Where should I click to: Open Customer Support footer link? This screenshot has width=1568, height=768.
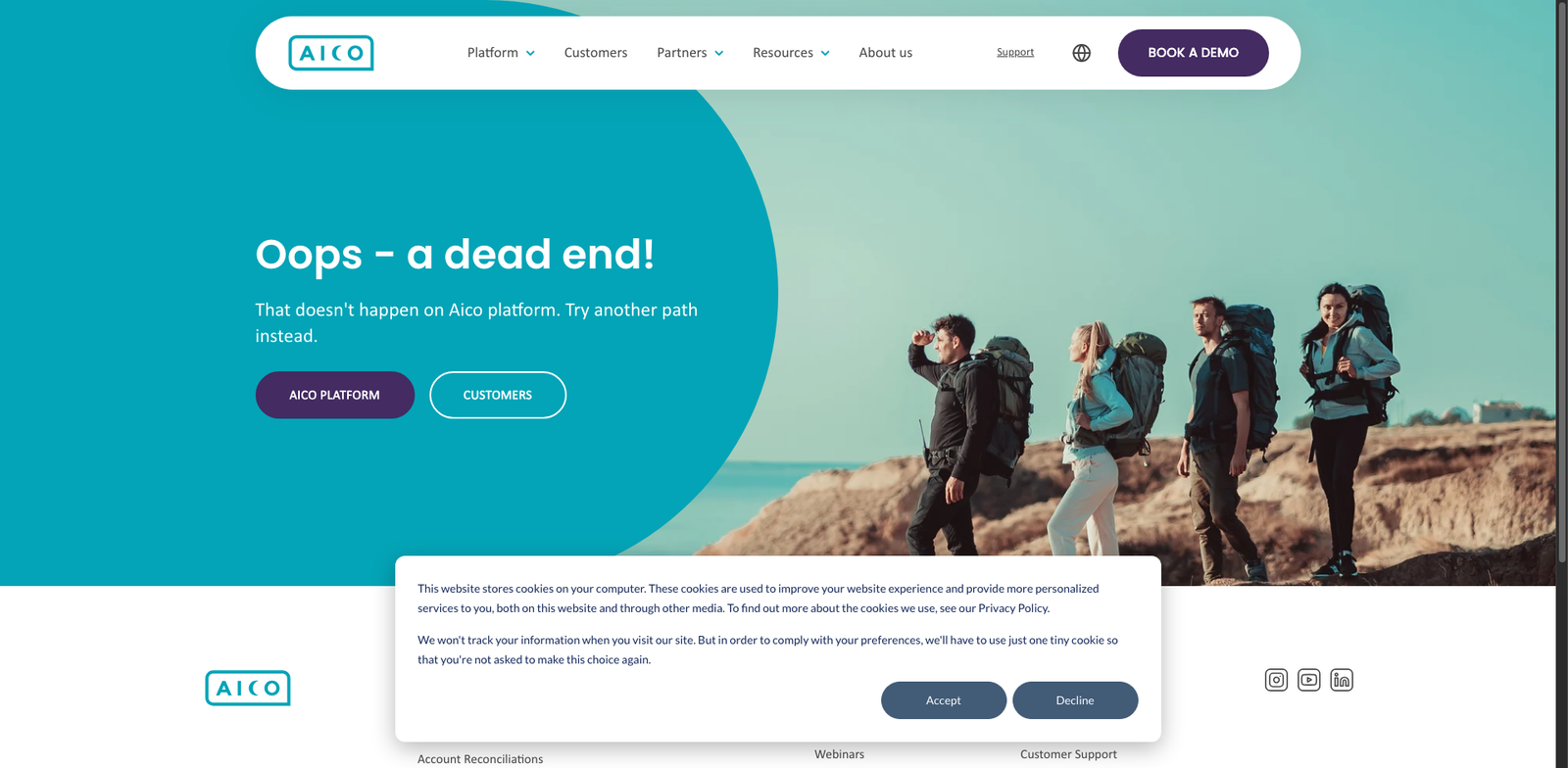(1068, 754)
